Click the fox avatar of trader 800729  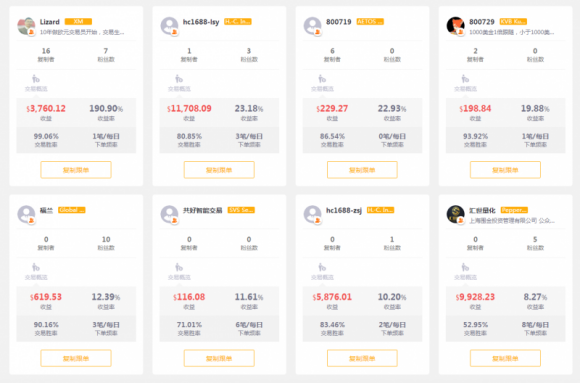click(456, 26)
